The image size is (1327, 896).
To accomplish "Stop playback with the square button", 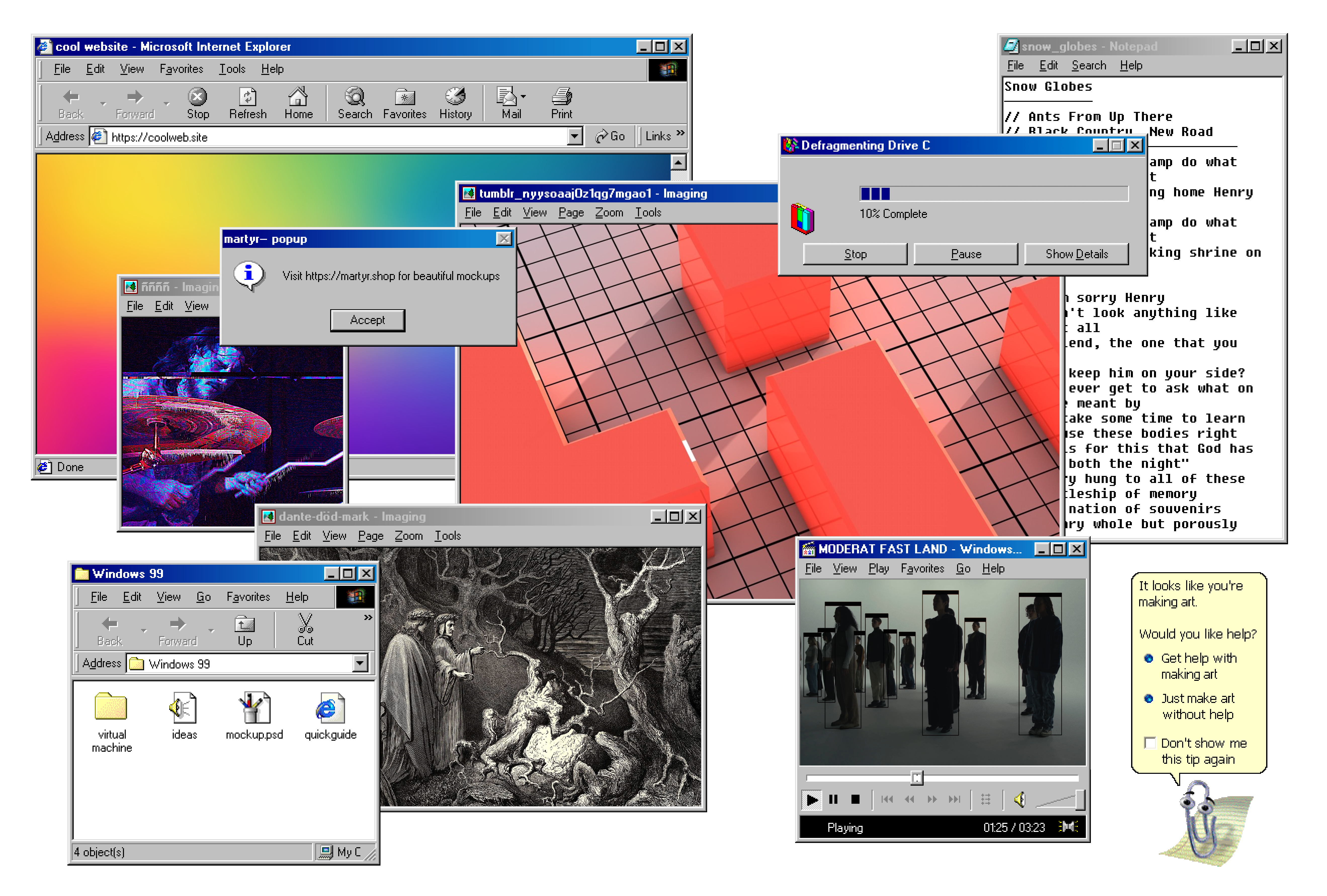I will pyautogui.click(x=855, y=799).
